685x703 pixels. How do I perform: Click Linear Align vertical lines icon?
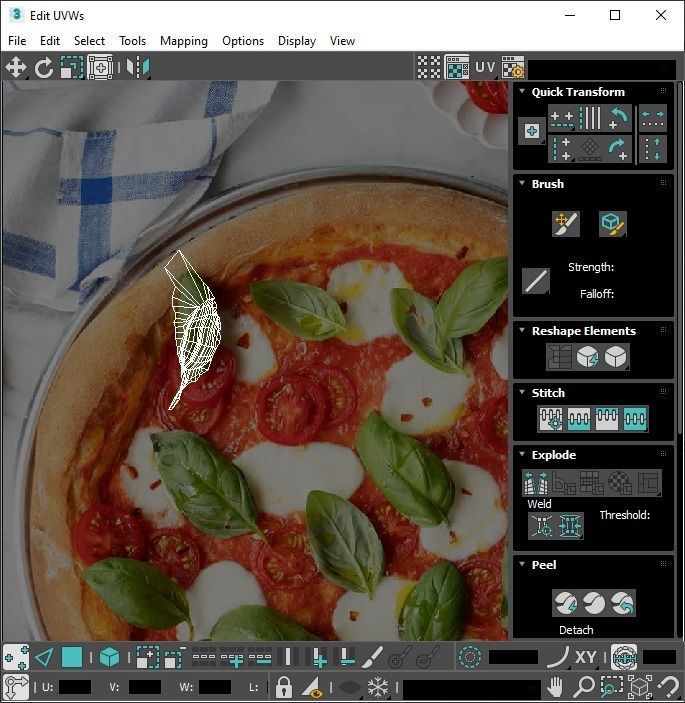coord(590,118)
